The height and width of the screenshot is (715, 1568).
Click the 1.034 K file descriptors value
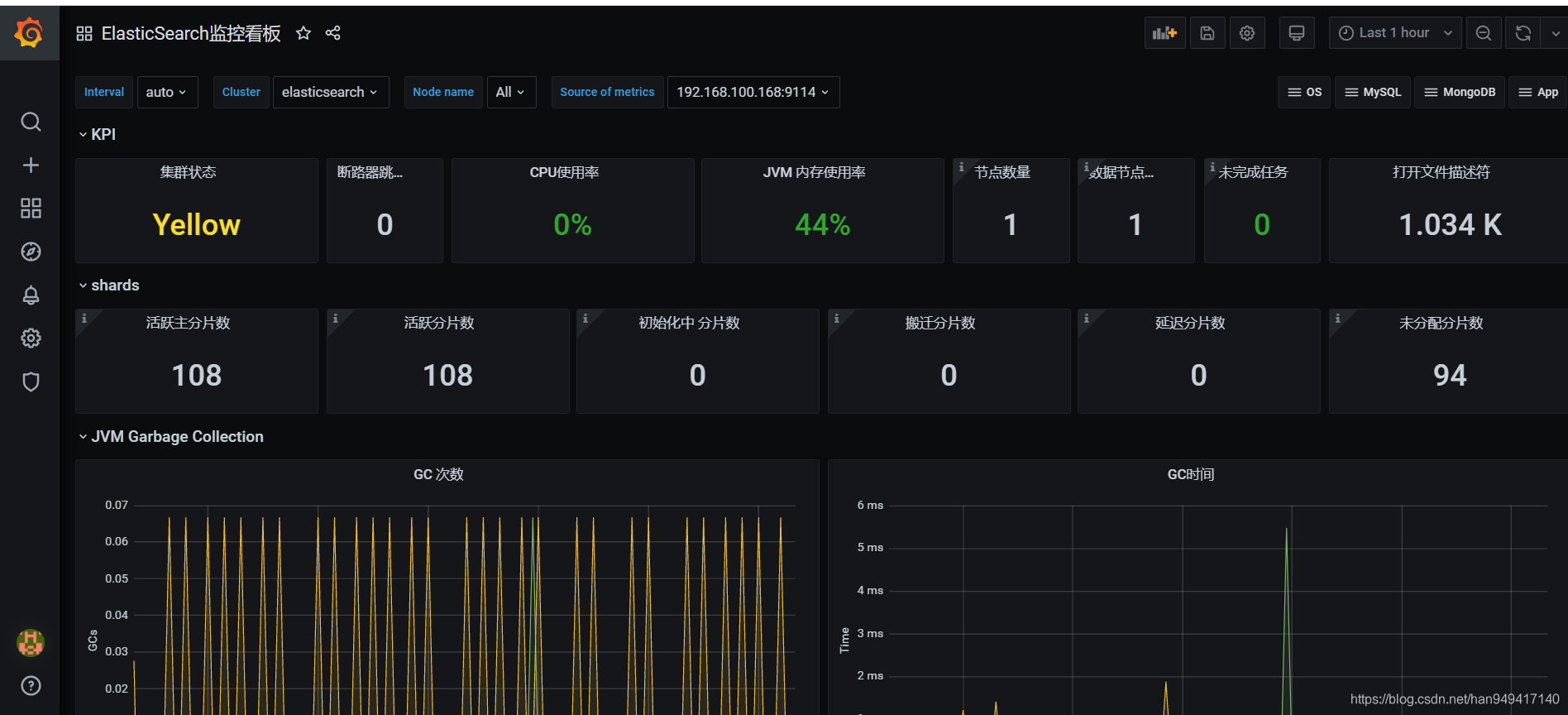click(1451, 225)
